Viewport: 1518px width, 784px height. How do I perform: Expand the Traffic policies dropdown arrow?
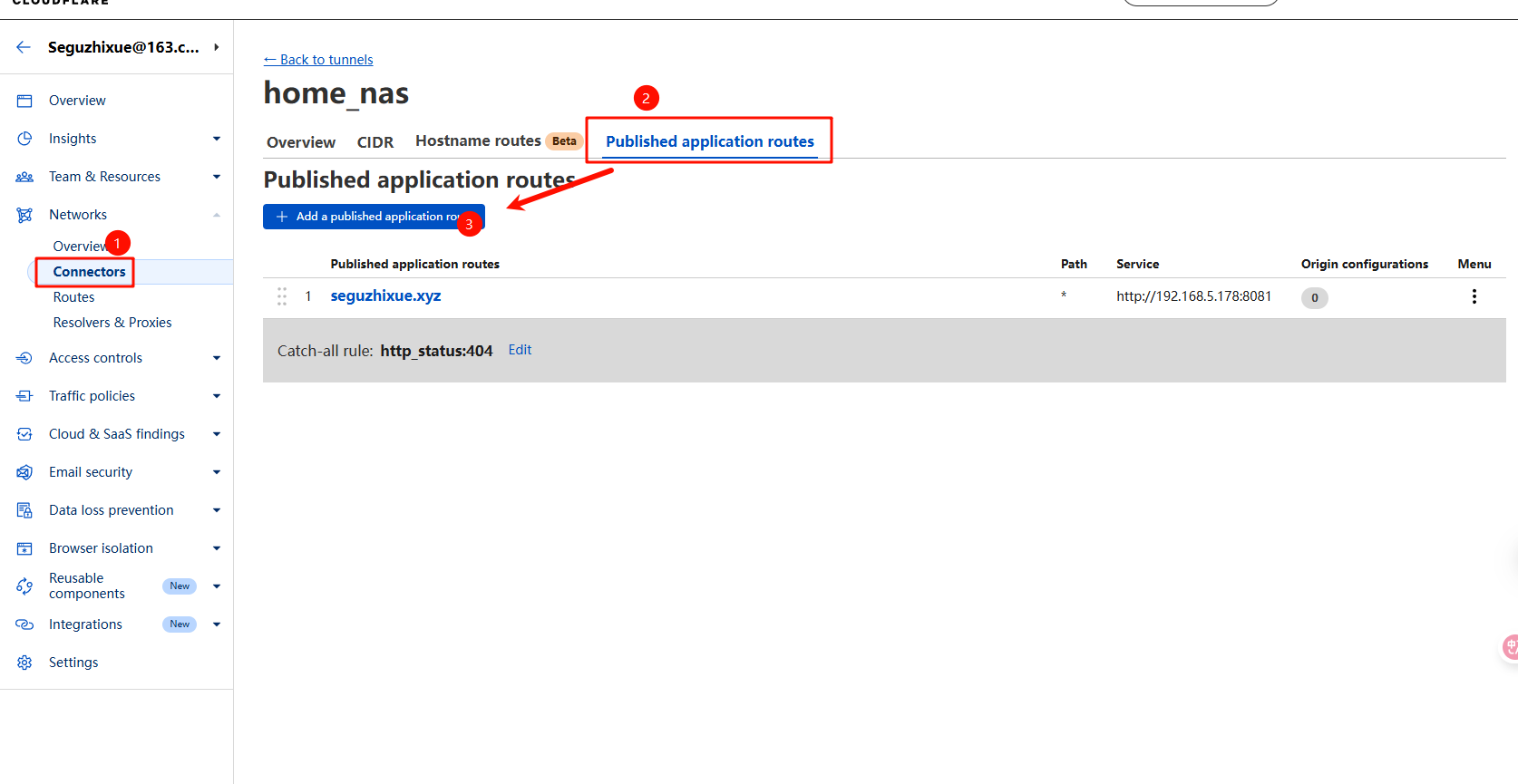[217, 396]
